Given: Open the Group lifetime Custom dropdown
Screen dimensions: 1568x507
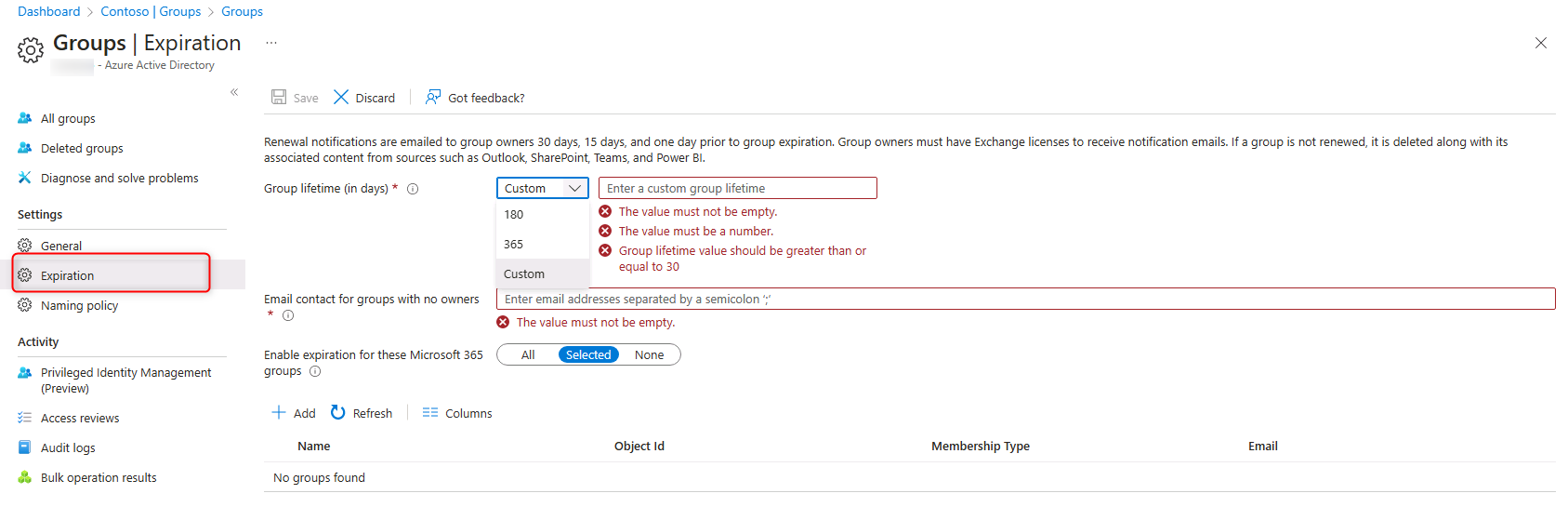Looking at the screenshot, I should pyautogui.click(x=543, y=189).
